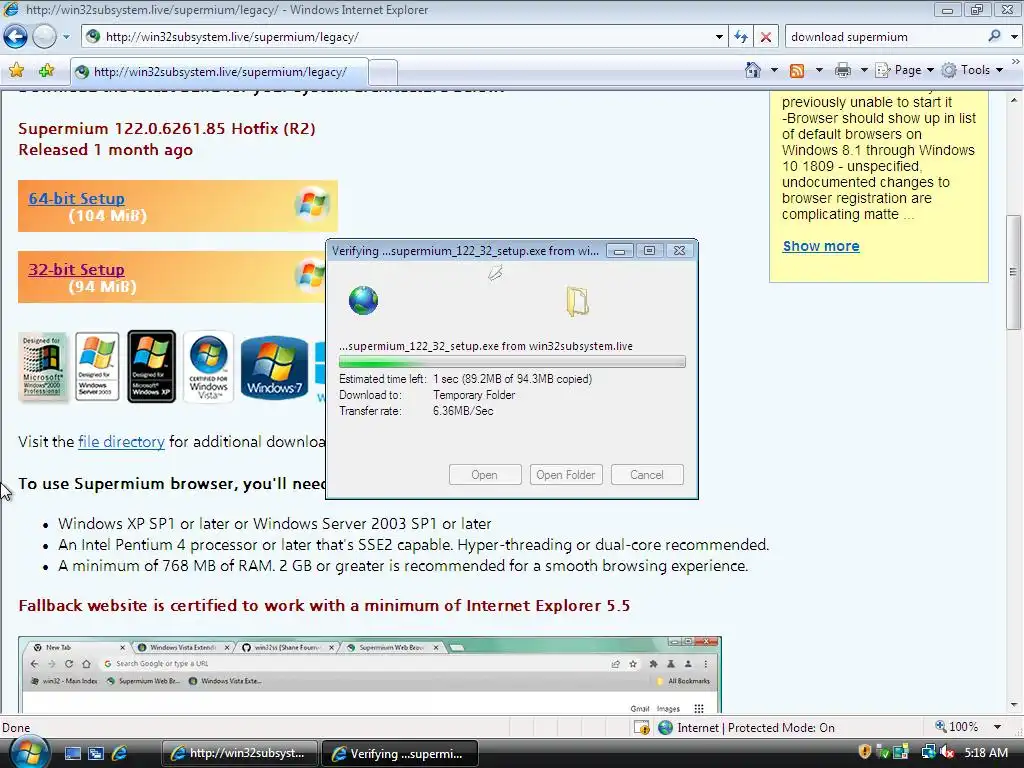This screenshot has width=1024, height=768.
Task: Open the Tools menu
Action: click(x=972, y=70)
